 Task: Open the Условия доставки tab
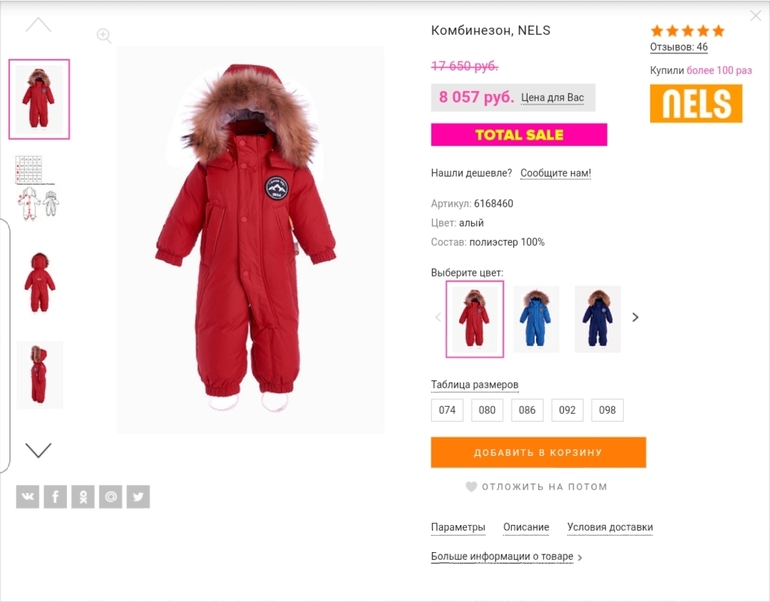click(610, 527)
